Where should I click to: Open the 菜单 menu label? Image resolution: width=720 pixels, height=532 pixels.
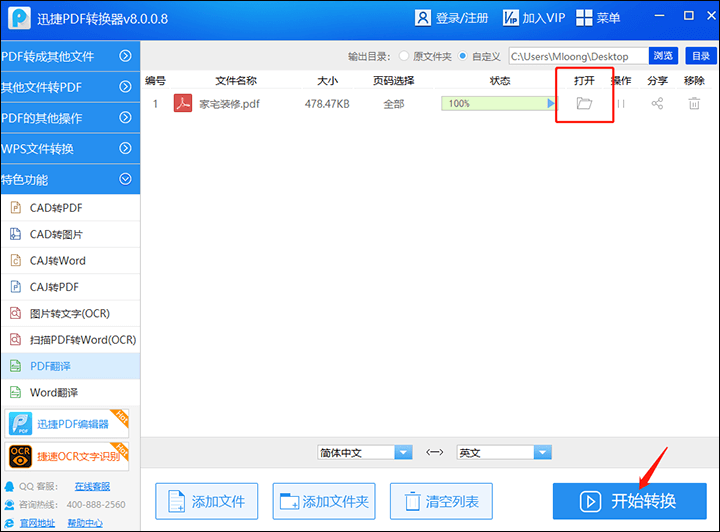(x=608, y=18)
